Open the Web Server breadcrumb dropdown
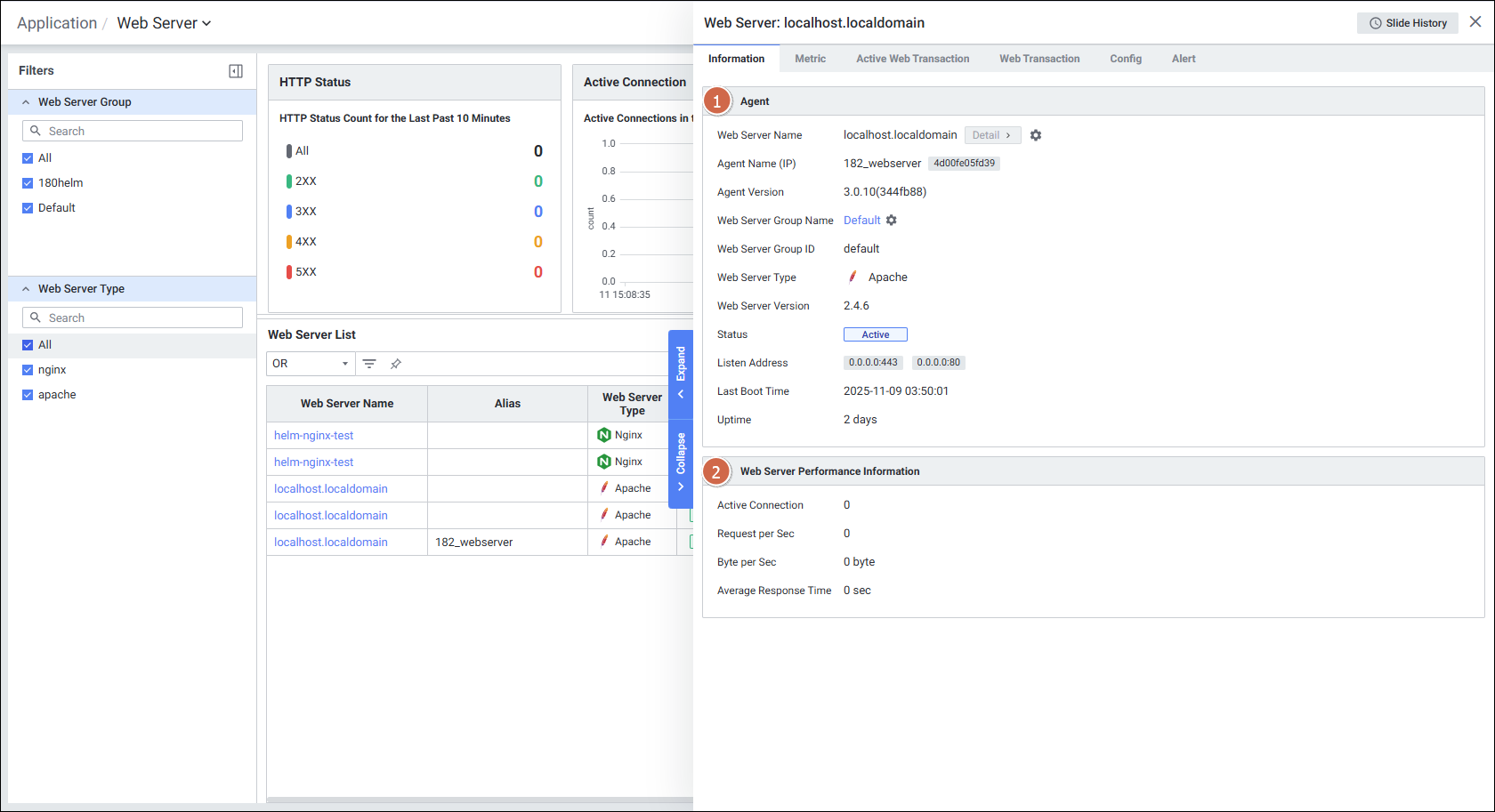This screenshot has width=1495, height=812. click(164, 23)
